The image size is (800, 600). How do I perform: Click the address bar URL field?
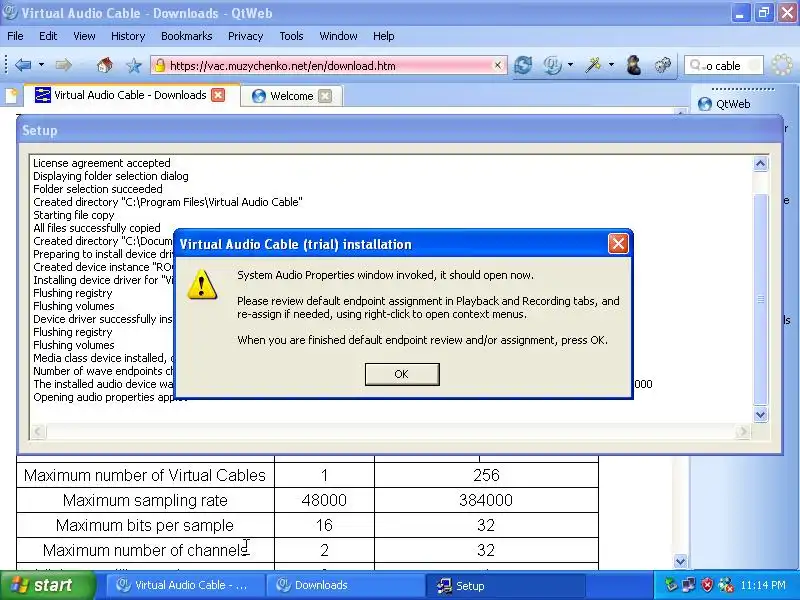[329, 65]
